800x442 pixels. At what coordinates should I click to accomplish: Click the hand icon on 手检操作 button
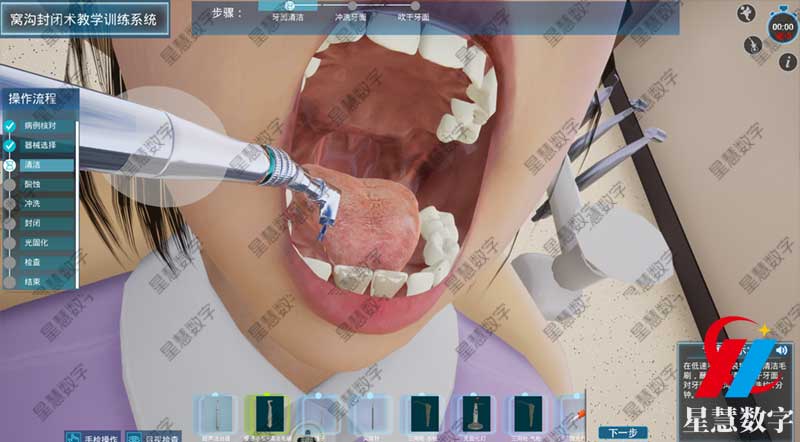73,438
